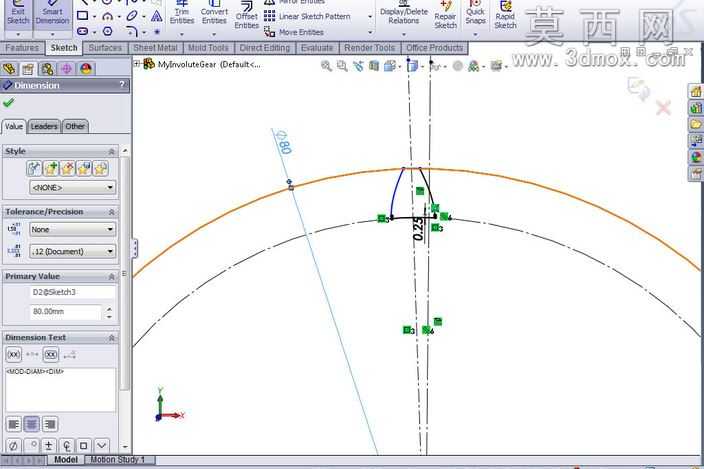The width and height of the screenshot is (704, 469).
Task: Select the Corner Rectangle sketch tool
Action: (x=82, y=16)
